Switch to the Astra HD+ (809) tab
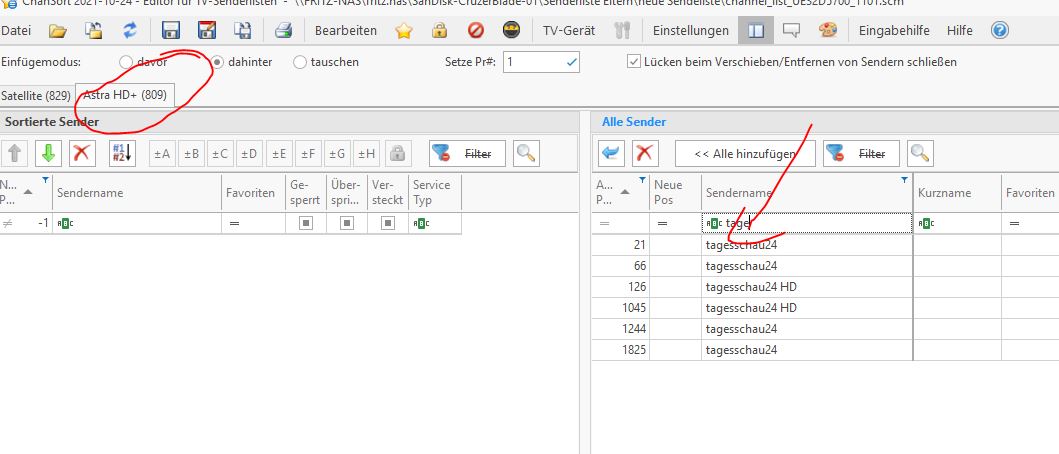Viewport: 1059px width, 454px height. point(125,95)
